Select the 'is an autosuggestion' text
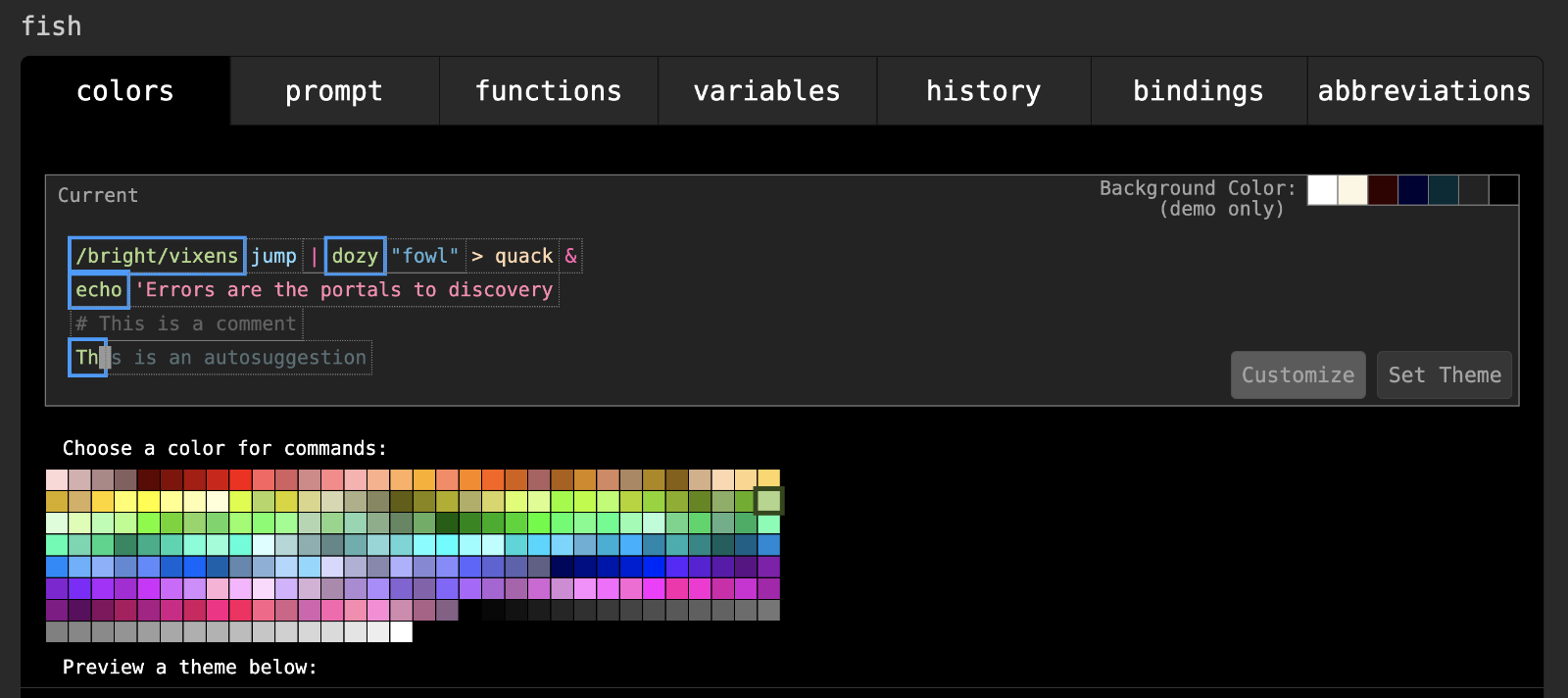The image size is (1568, 698). (x=240, y=358)
